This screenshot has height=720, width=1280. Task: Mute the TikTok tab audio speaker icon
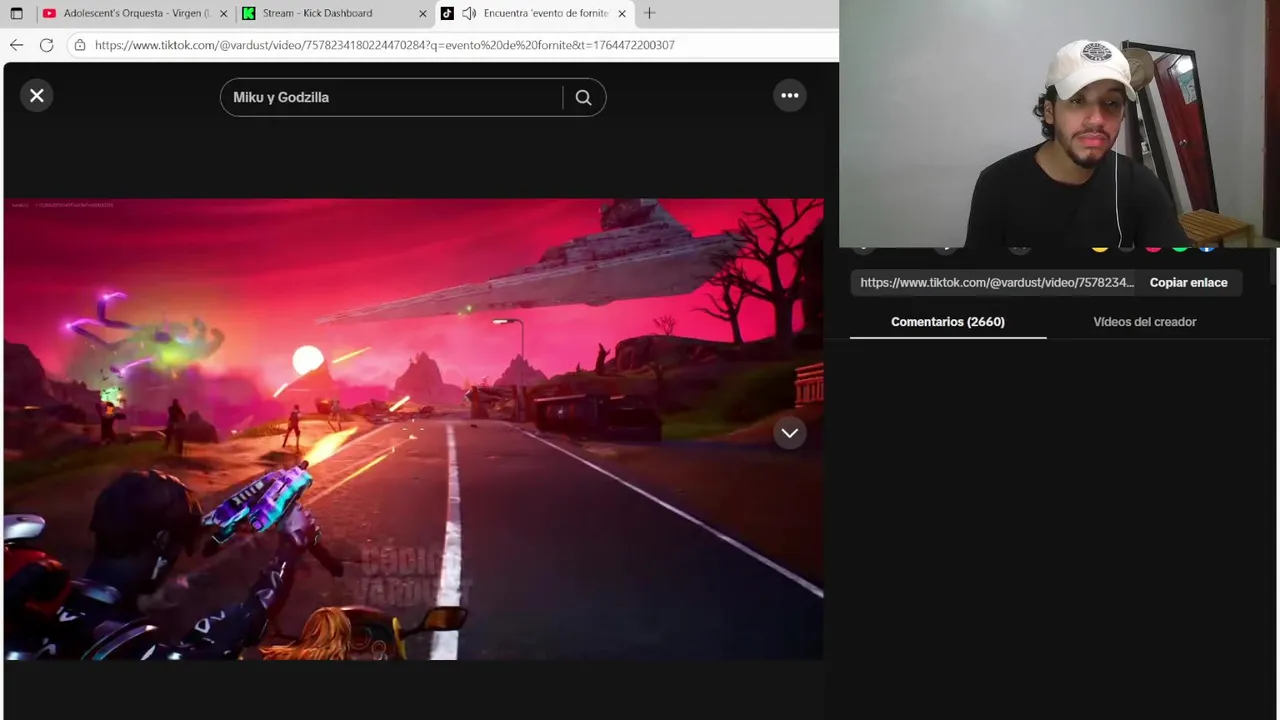469,14
